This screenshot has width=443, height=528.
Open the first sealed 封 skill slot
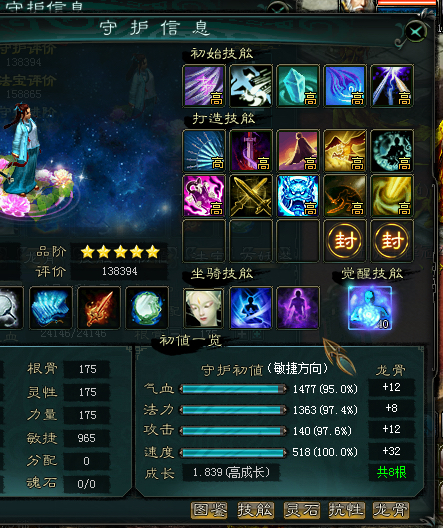point(345,241)
